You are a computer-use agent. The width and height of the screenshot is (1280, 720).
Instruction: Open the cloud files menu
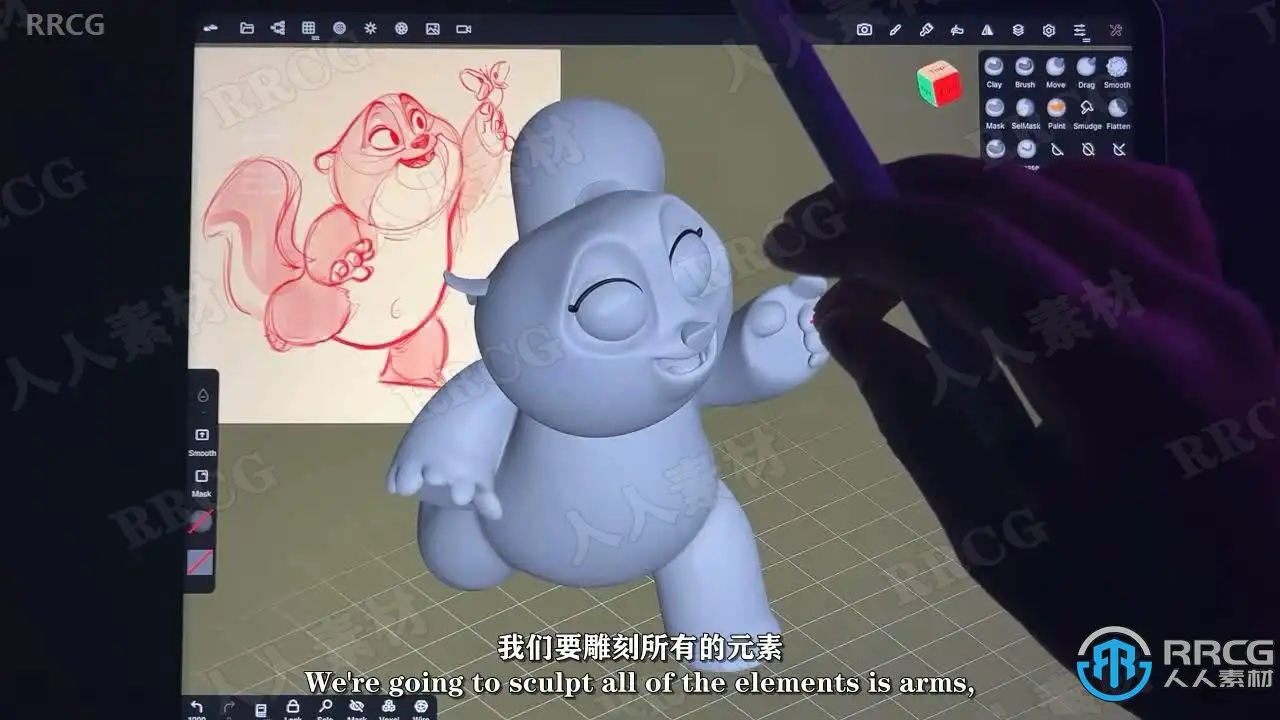pyautogui.click(x=210, y=29)
